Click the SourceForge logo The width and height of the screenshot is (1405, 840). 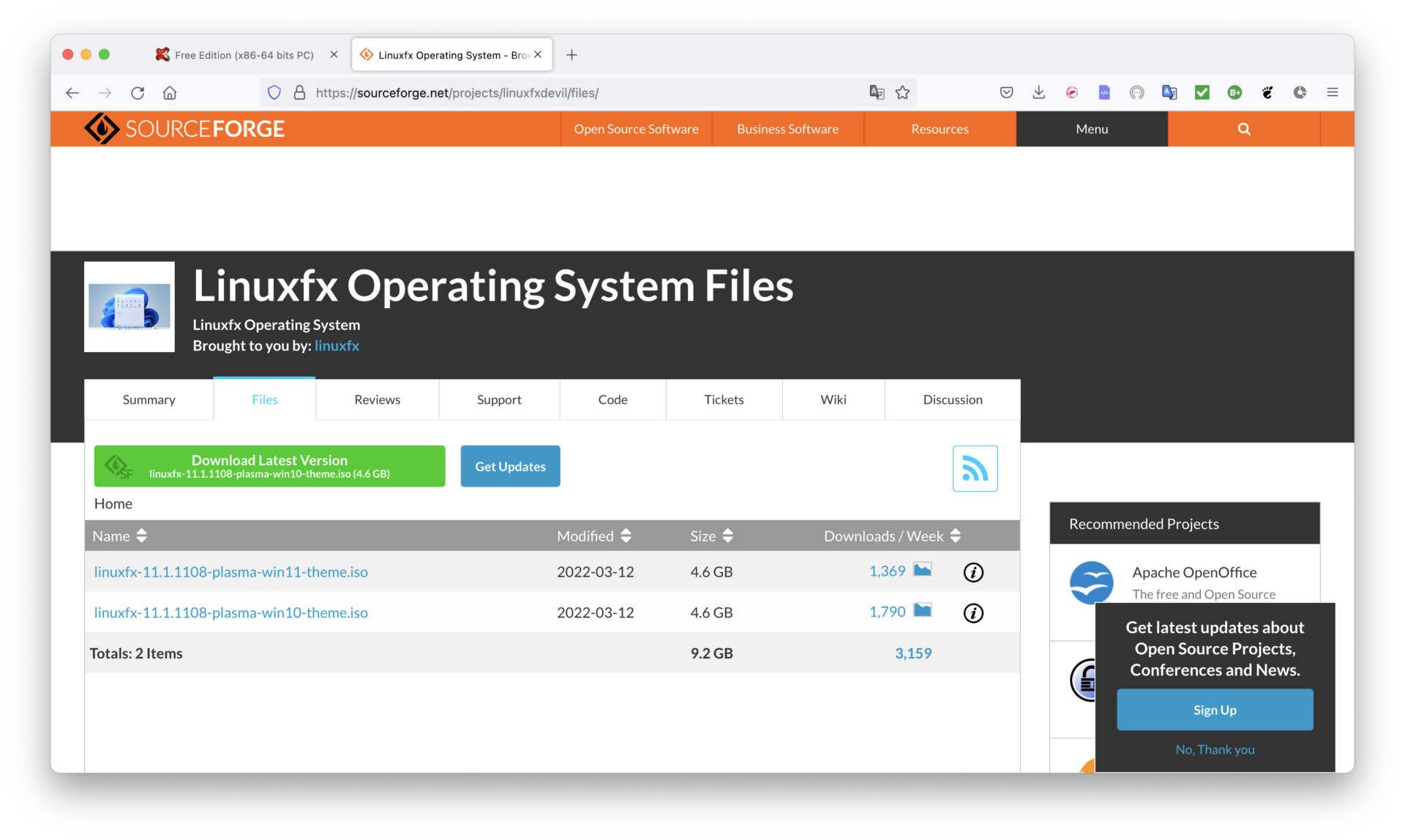click(x=184, y=129)
